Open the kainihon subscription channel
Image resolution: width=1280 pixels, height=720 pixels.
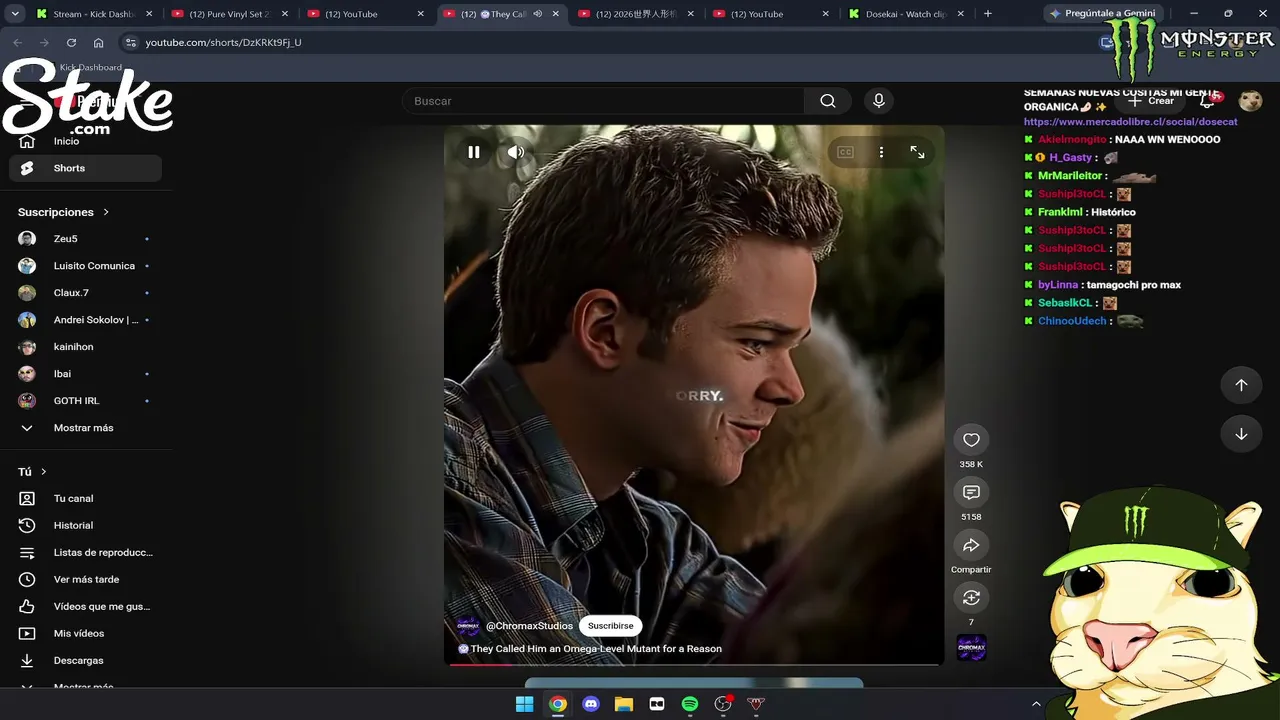[x=85, y=347]
